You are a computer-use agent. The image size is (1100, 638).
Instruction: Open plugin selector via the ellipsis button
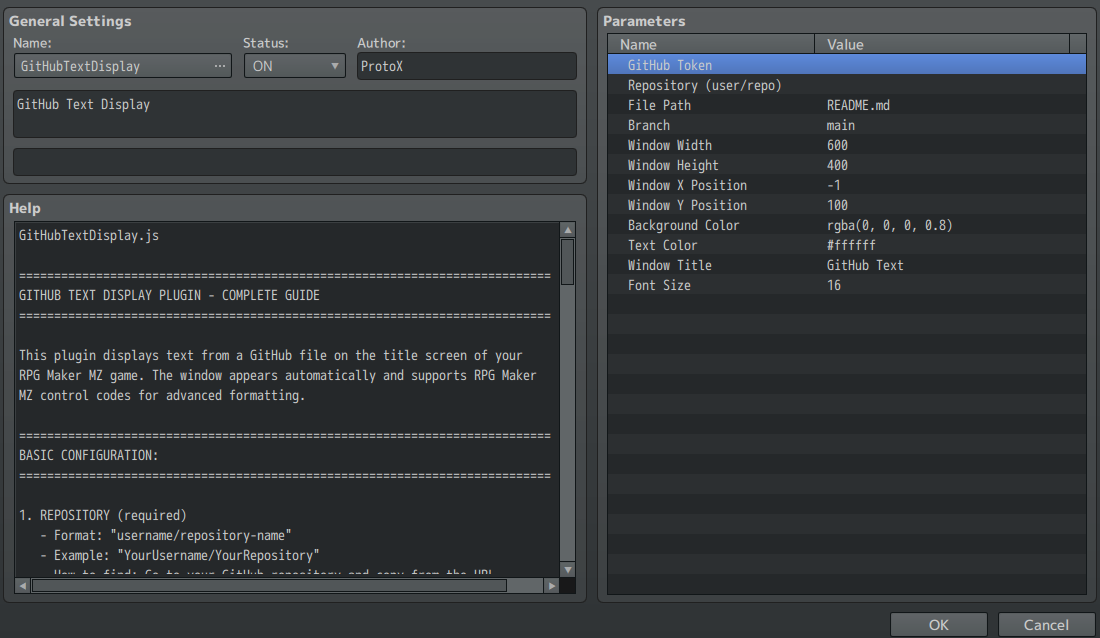(x=220, y=66)
